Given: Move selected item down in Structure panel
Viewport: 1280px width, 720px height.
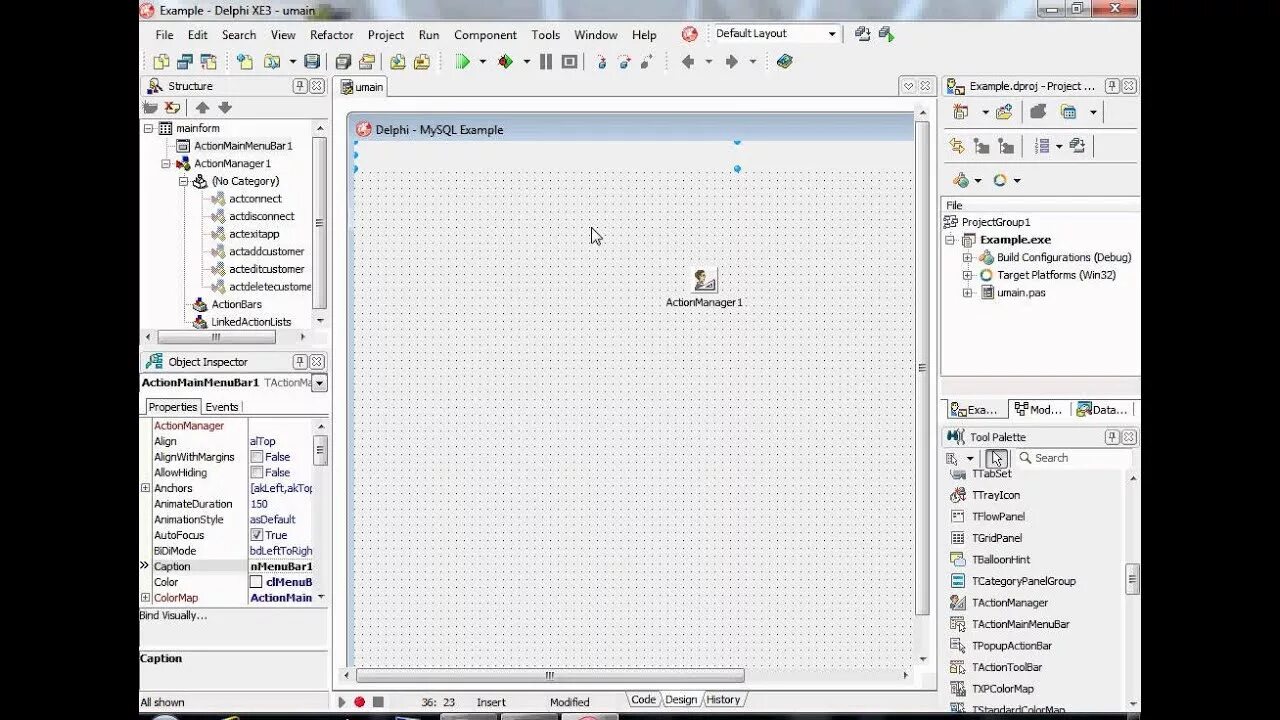Looking at the screenshot, I should [x=225, y=108].
